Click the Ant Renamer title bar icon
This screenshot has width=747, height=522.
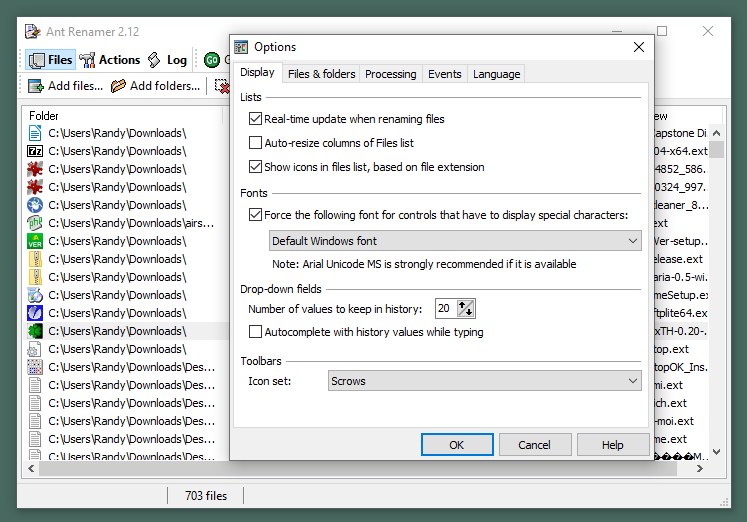(x=32, y=31)
